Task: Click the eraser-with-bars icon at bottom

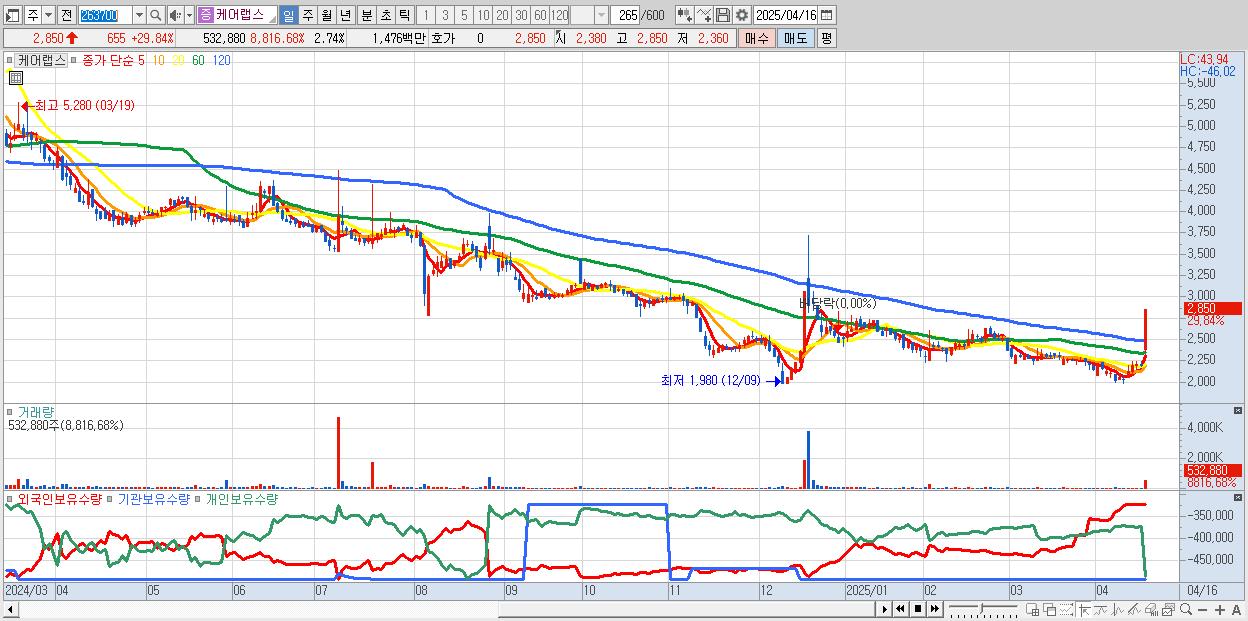Action: click(1151, 609)
